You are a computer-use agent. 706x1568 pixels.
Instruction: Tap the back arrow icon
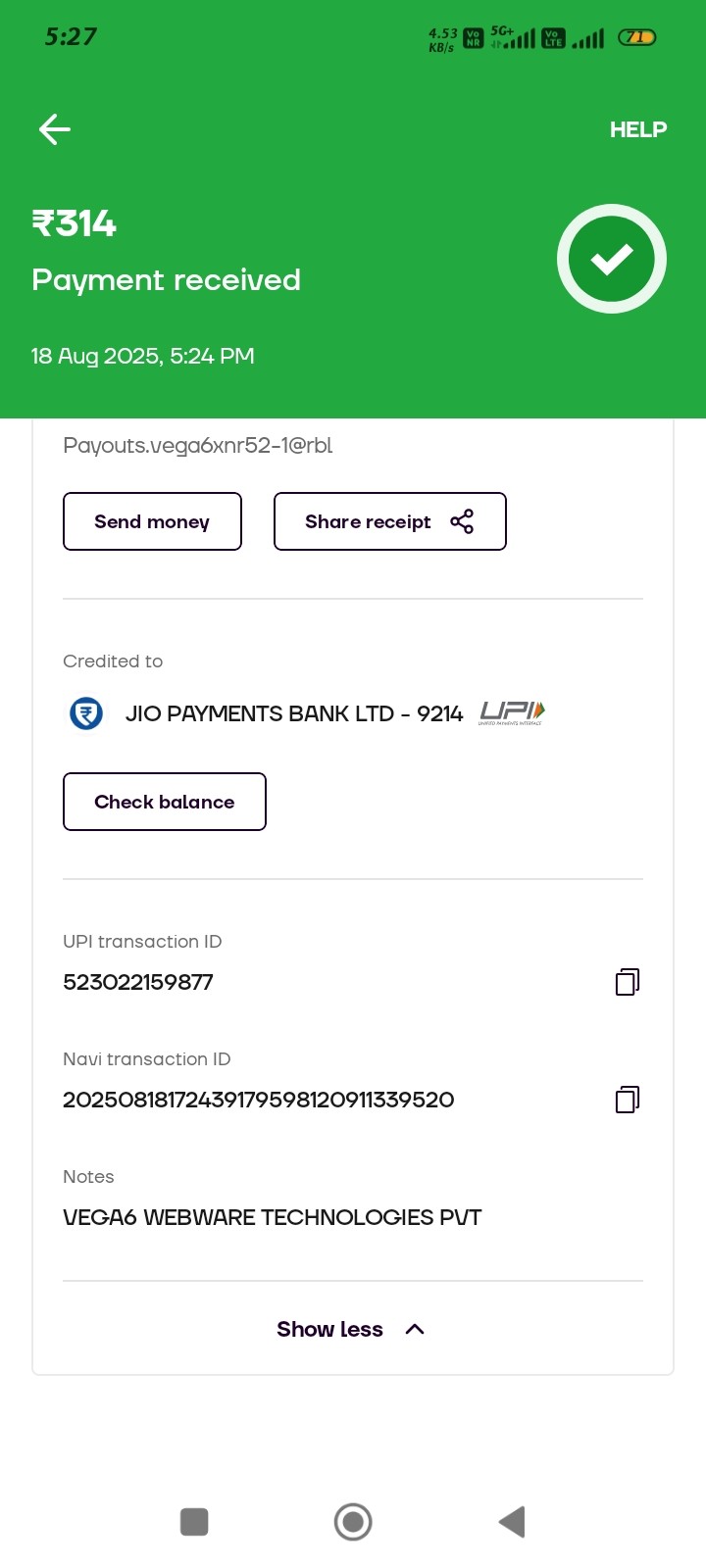pos(55,129)
